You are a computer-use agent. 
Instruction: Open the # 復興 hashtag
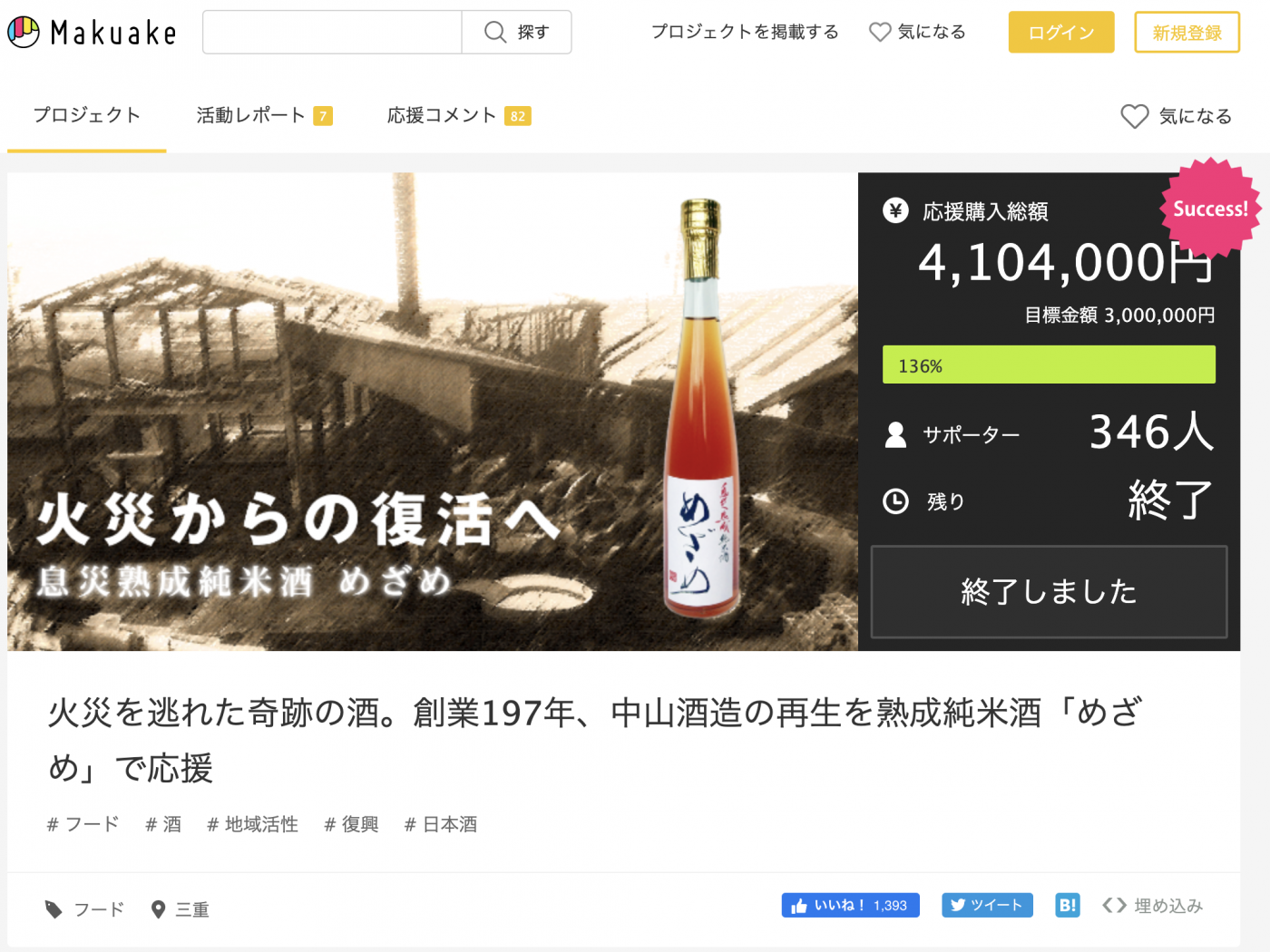click(x=351, y=824)
